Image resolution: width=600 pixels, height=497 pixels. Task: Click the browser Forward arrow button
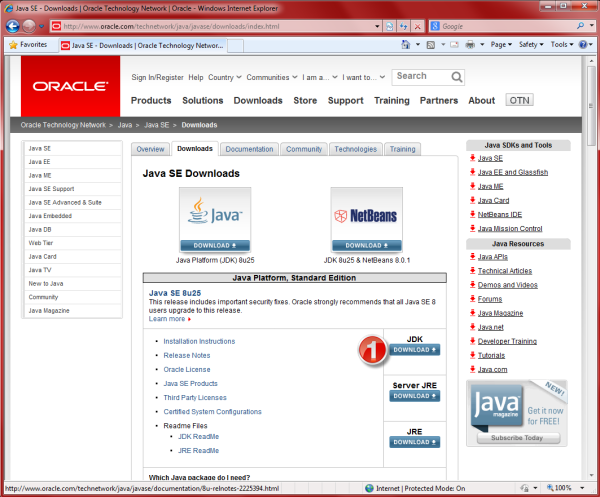pos(29,26)
